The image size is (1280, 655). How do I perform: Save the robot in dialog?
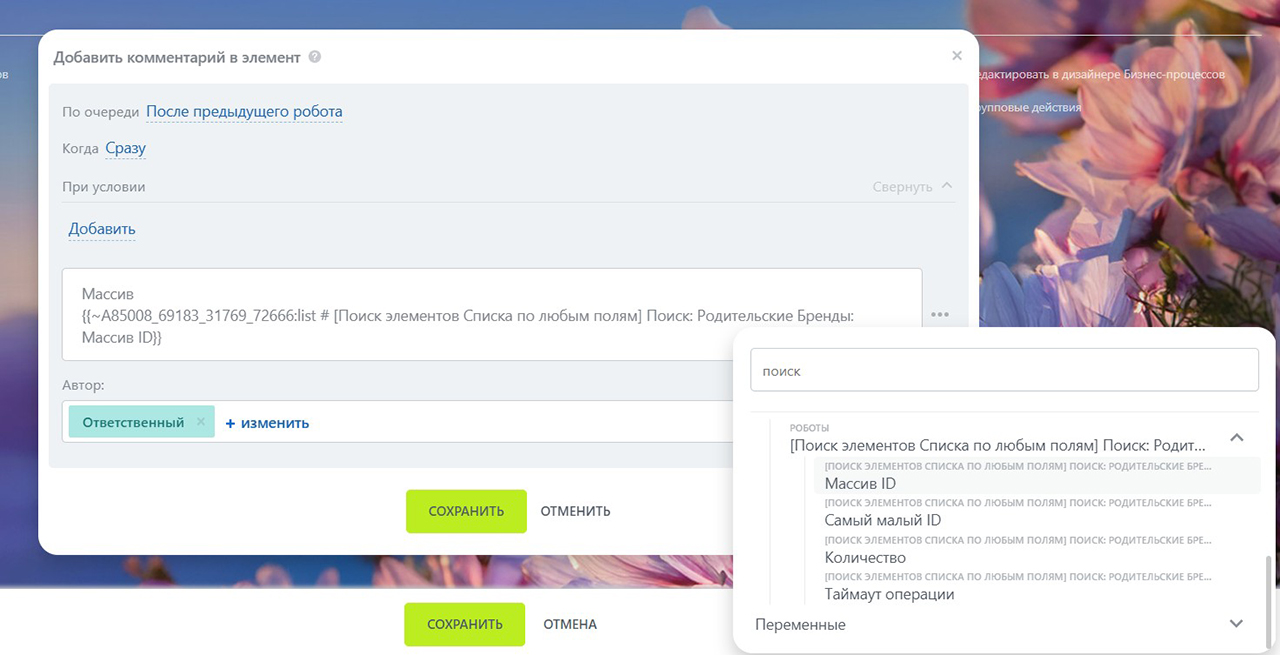[466, 511]
